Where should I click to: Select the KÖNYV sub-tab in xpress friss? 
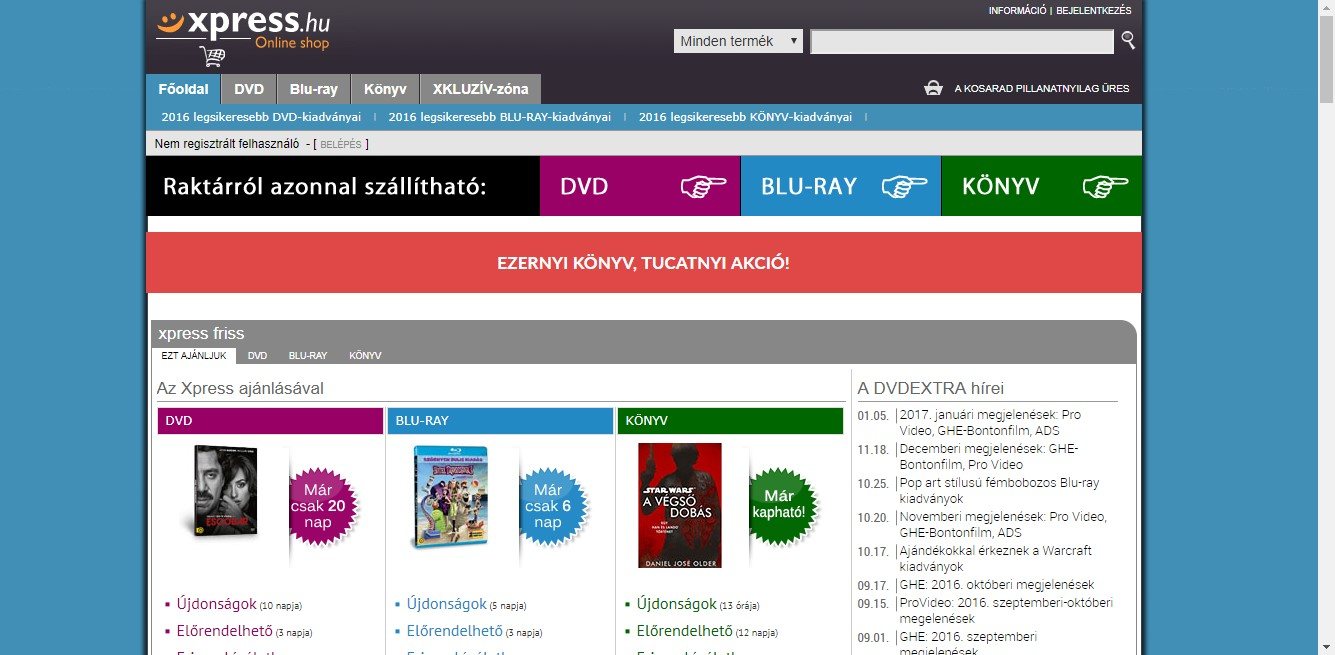point(365,356)
